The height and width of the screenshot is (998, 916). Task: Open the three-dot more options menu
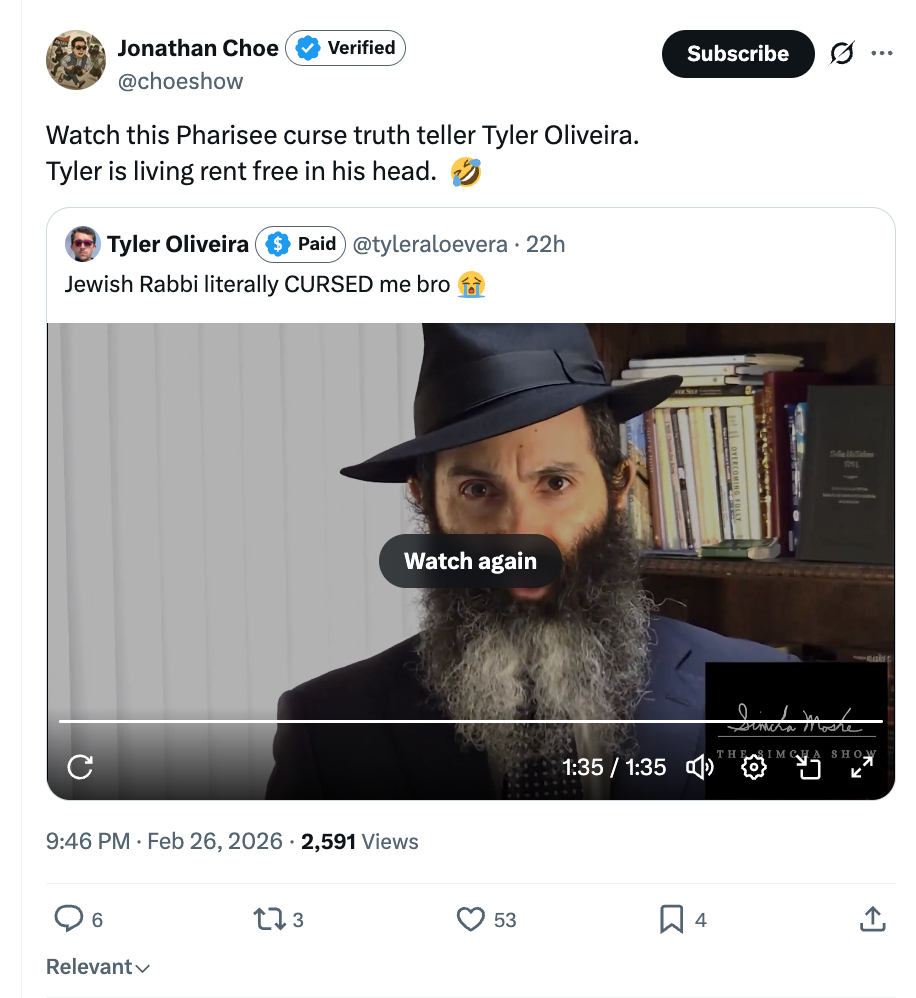pyautogui.click(x=881, y=54)
